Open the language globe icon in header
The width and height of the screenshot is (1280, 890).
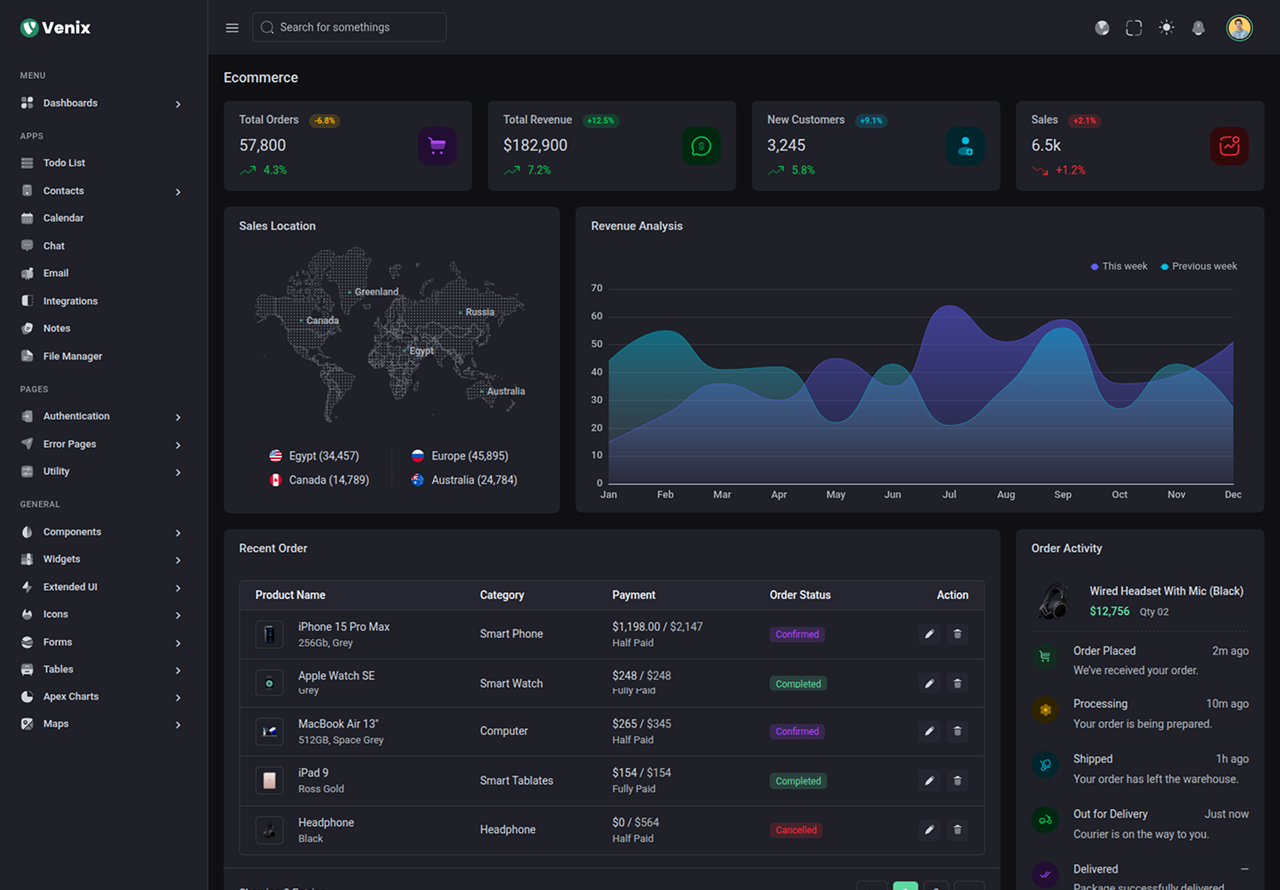[1102, 28]
